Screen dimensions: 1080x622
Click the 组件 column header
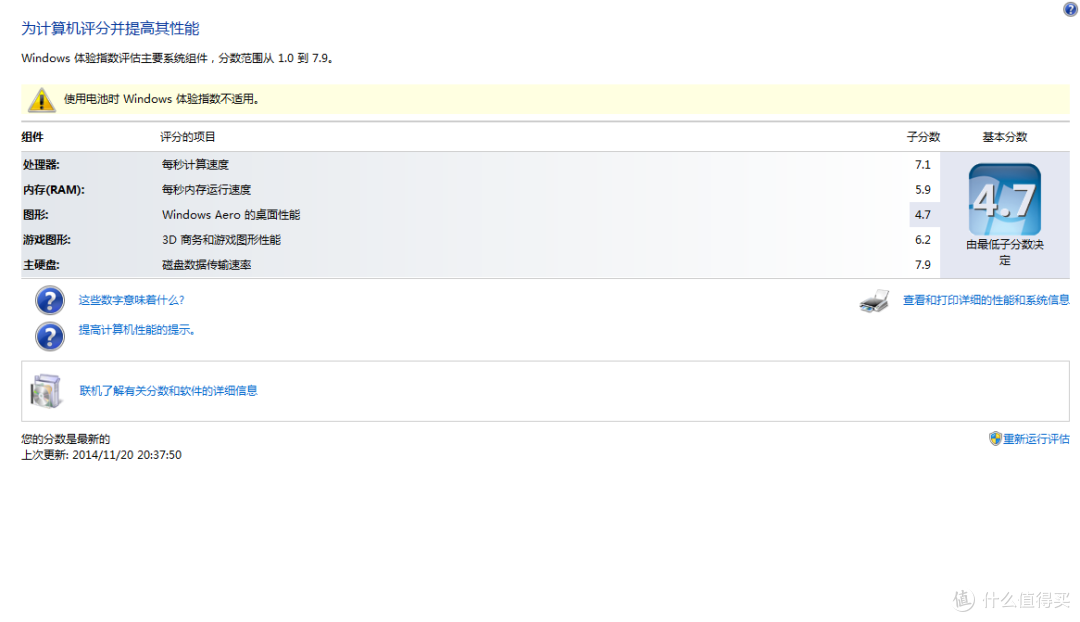(x=32, y=137)
